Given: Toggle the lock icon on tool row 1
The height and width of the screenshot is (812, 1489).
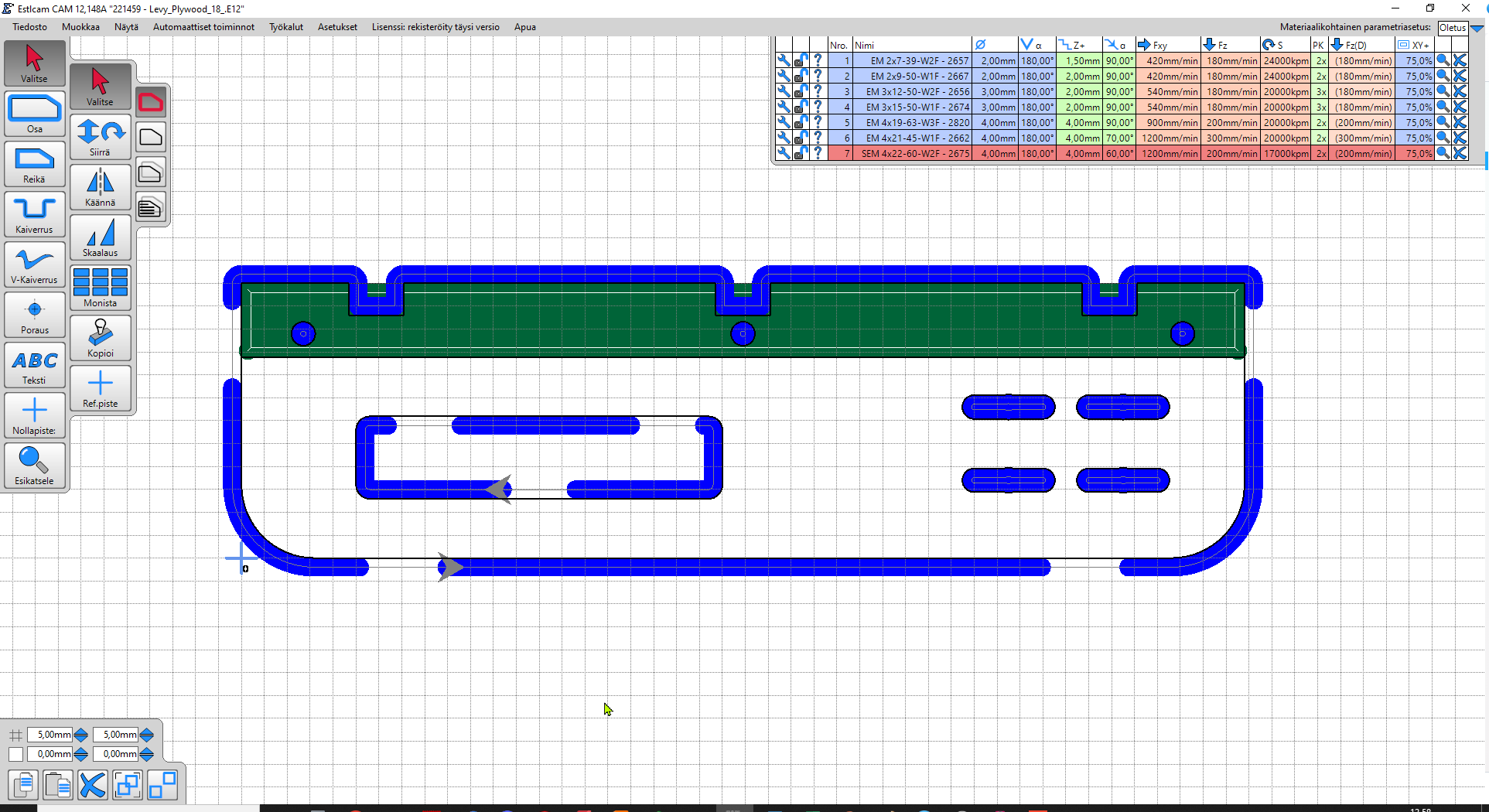Looking at the screenshot, I should pyautogui.click(x=801, y=60).
